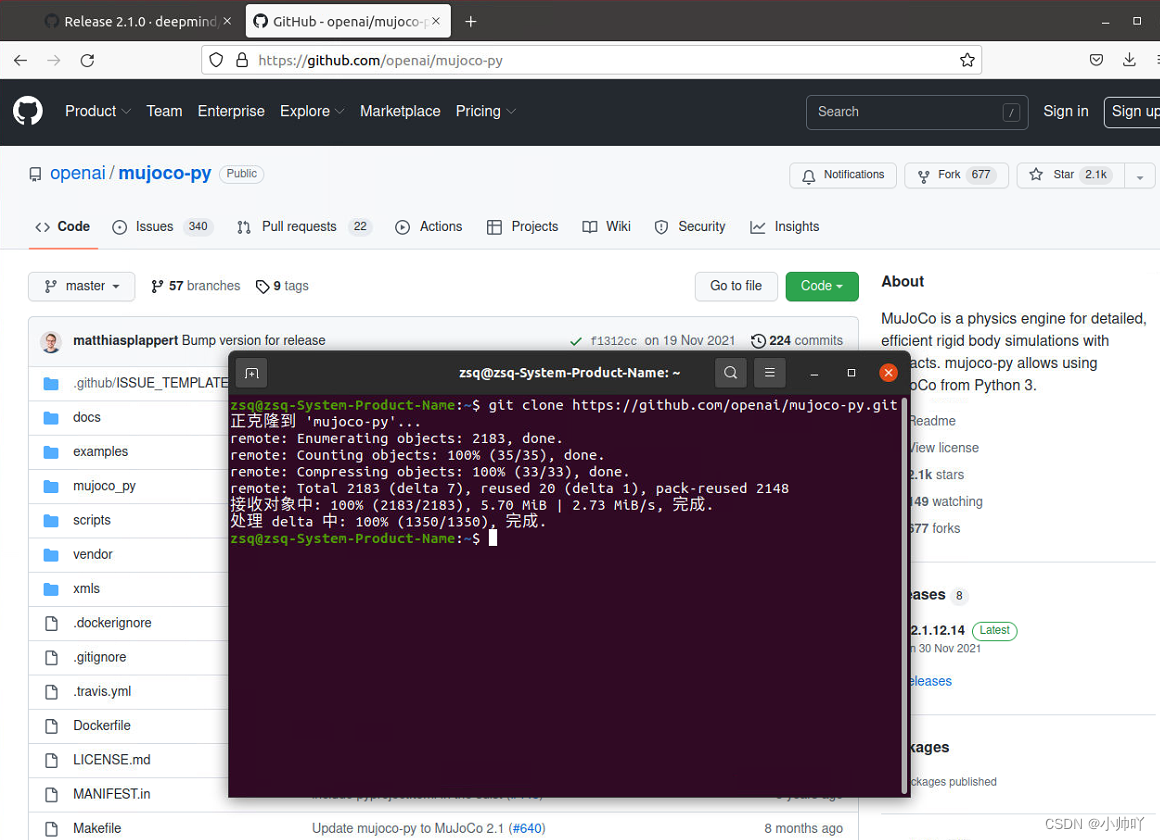Click matthiasplappert avatar image
The image size is (1160, 840).
[x=51, y=341]
